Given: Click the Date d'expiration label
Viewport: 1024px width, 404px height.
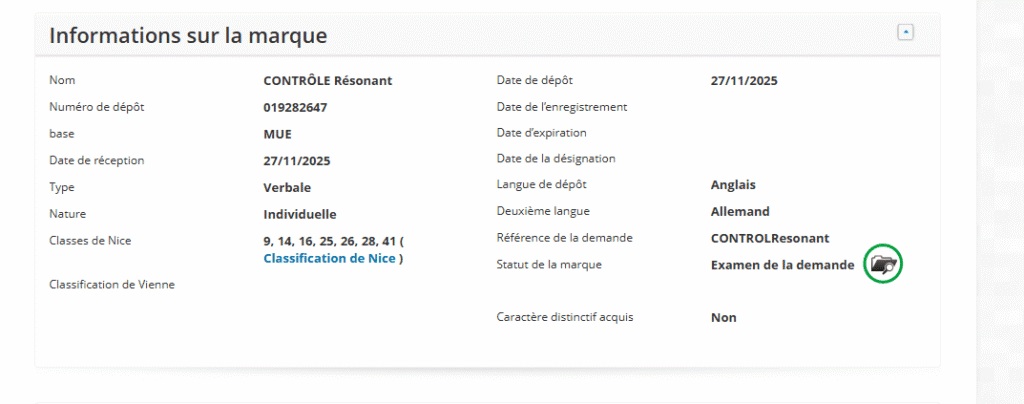Looking at the screenshot, I should coord(541,132).
